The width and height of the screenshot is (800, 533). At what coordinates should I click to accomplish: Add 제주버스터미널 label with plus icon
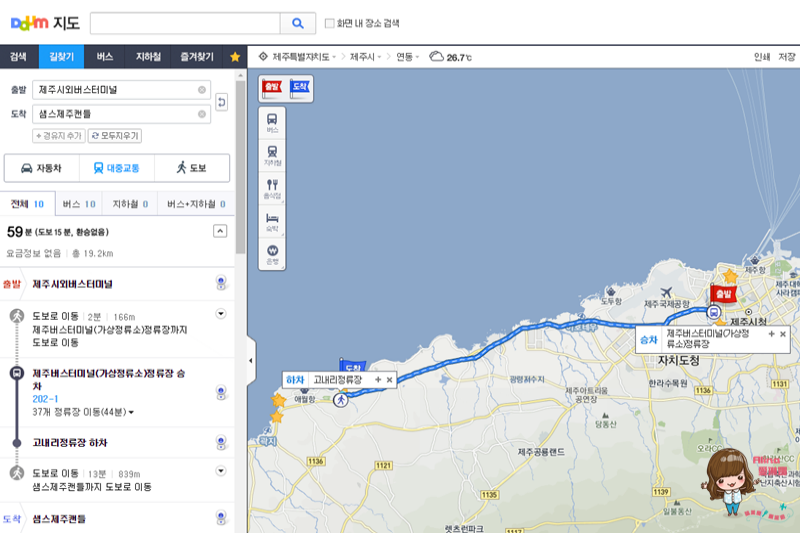[771, 334]
